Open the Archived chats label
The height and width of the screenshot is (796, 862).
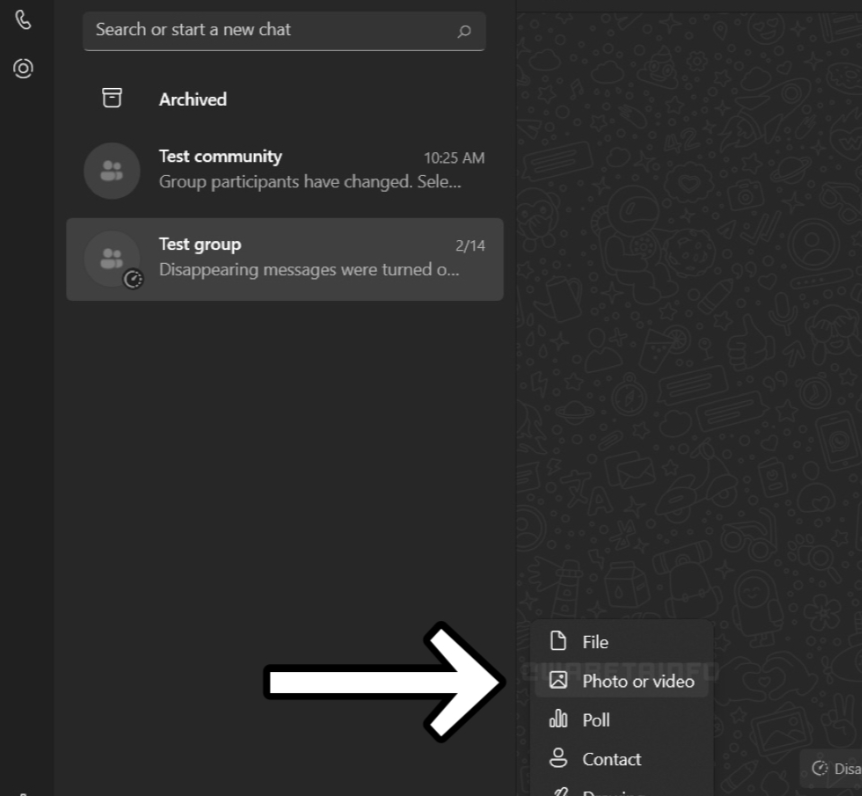[x=193, y=99]
